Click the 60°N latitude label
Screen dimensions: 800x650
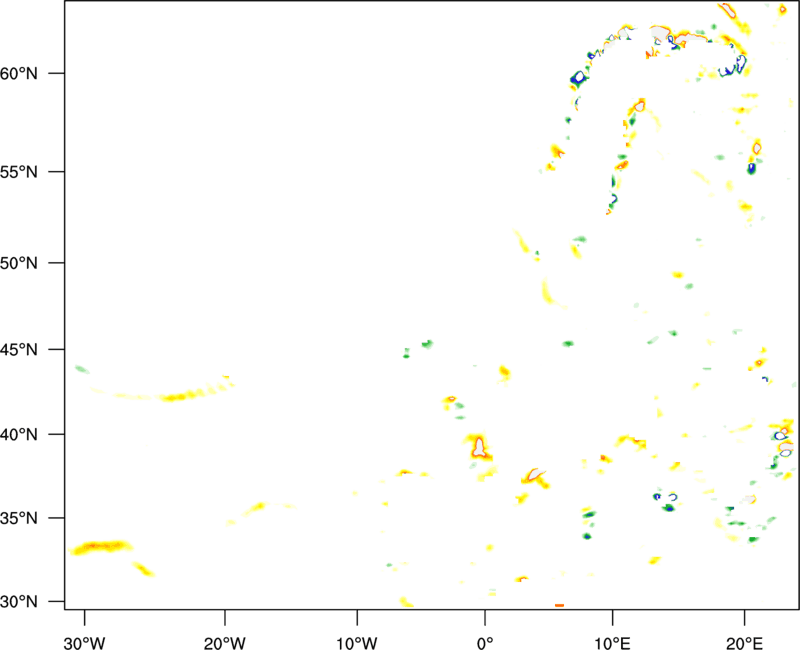pos(19,73)
